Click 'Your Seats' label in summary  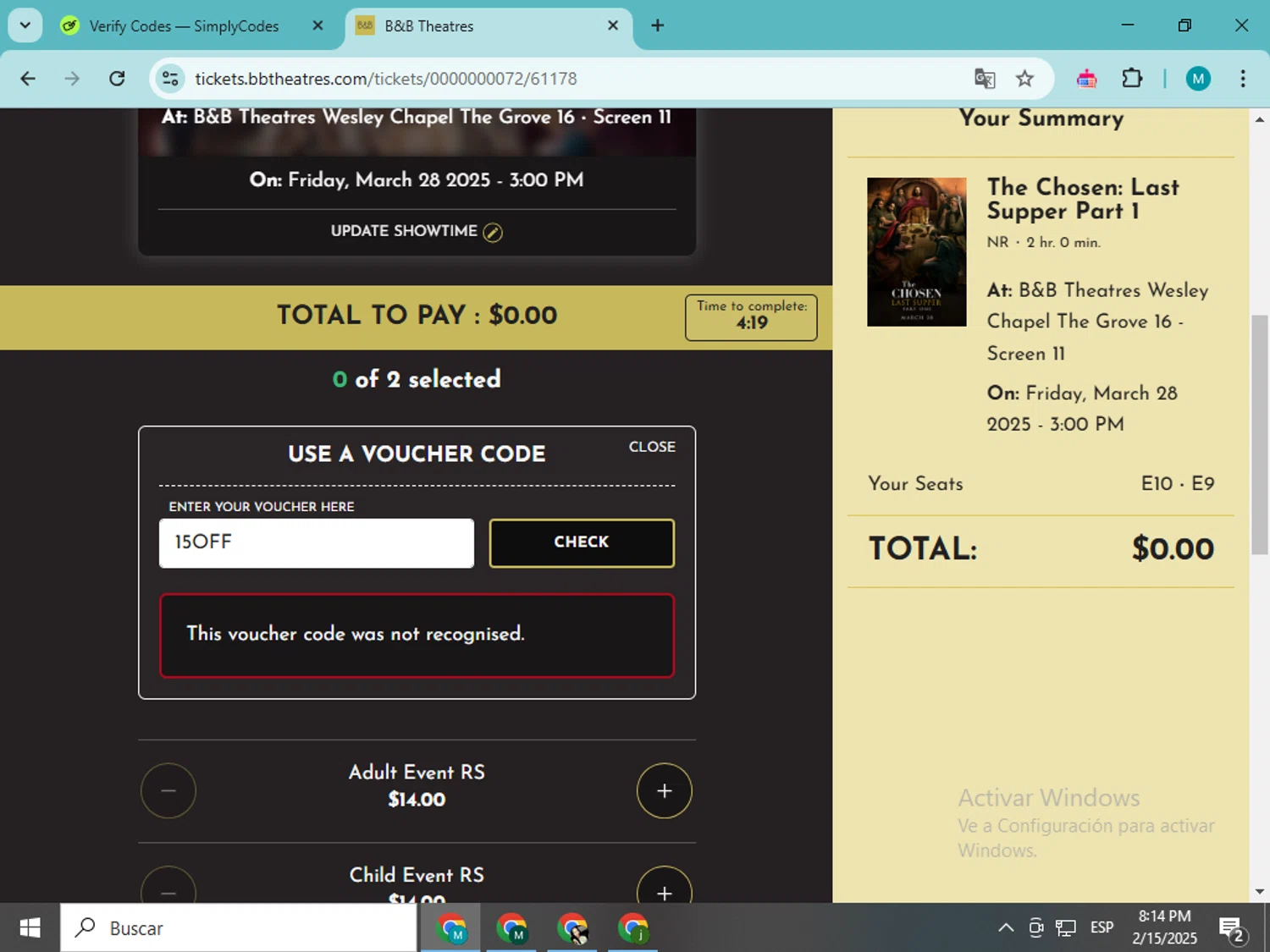(x=915, y=483)
